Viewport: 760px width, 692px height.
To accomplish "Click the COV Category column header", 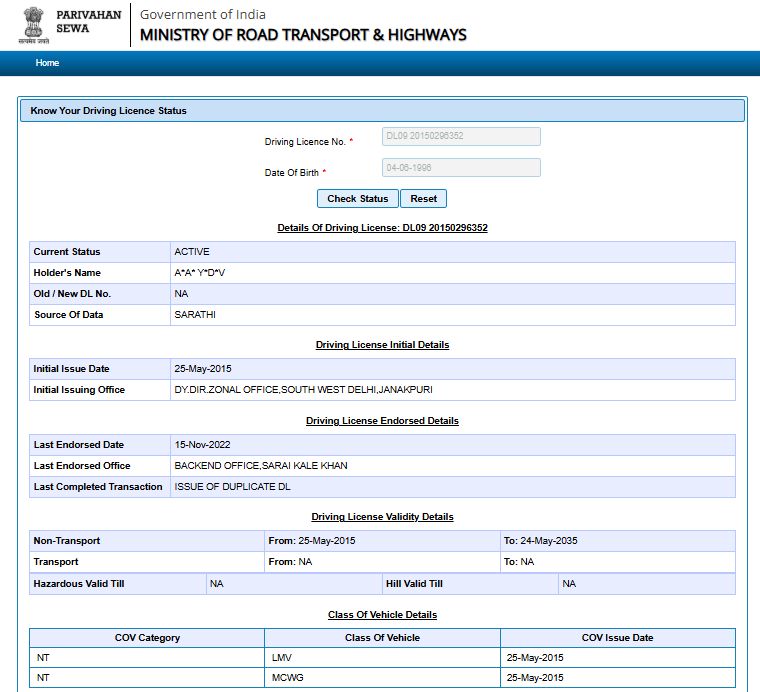I will click(x=147, y=638).
